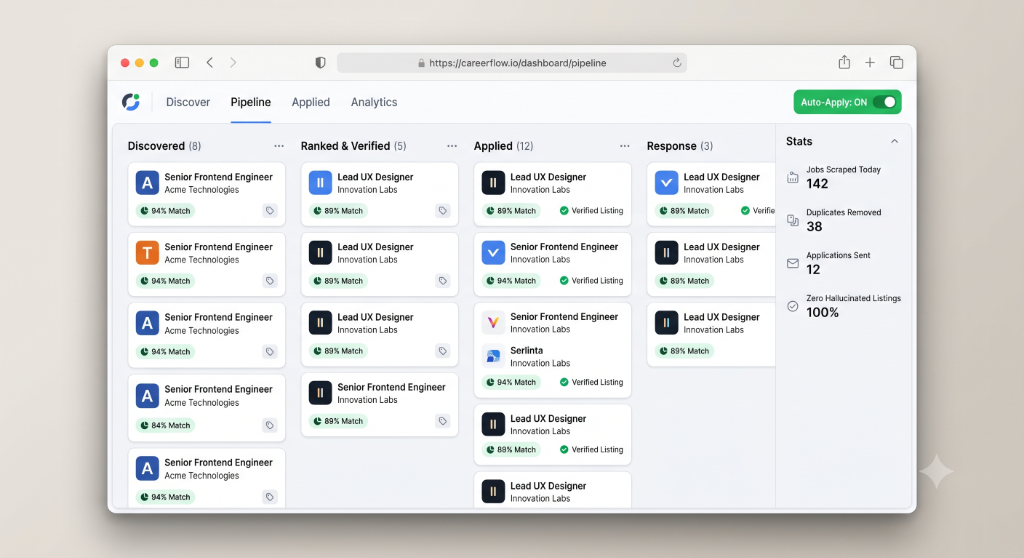Collapse the Stats panel chevron
The image size is (1024, 558).
click(895, 141)
